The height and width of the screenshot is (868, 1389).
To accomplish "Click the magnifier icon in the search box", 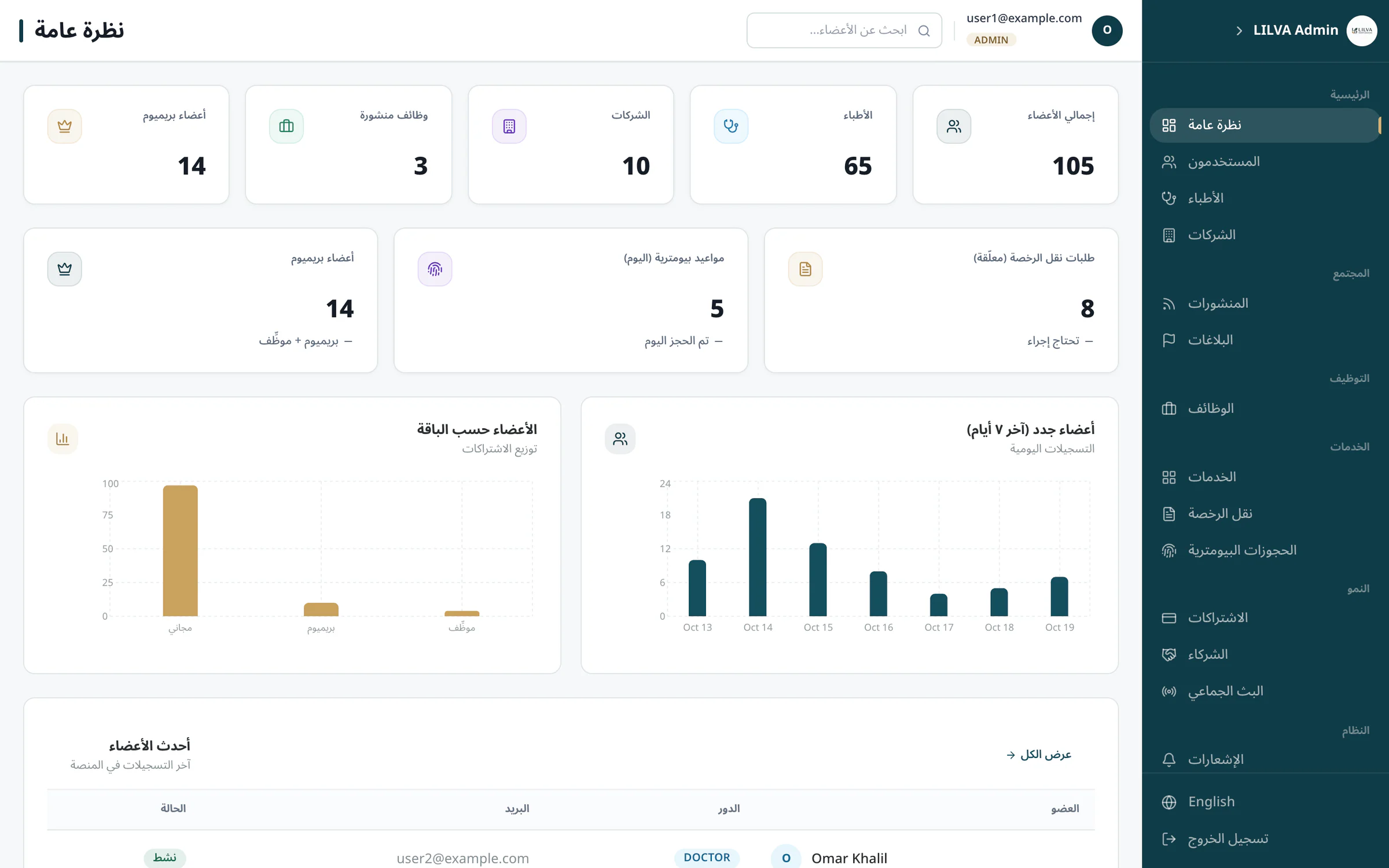I will [924, 31].
